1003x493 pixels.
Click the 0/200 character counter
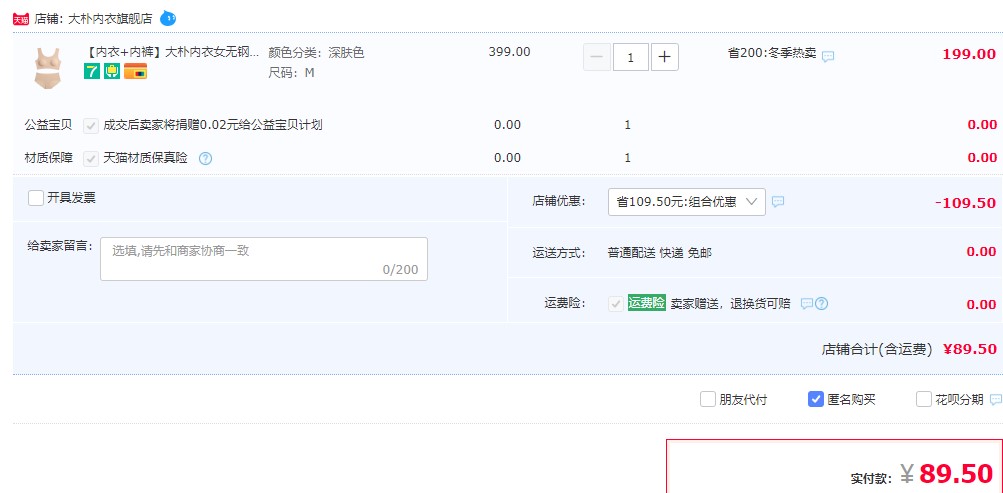tap(400, 269)
